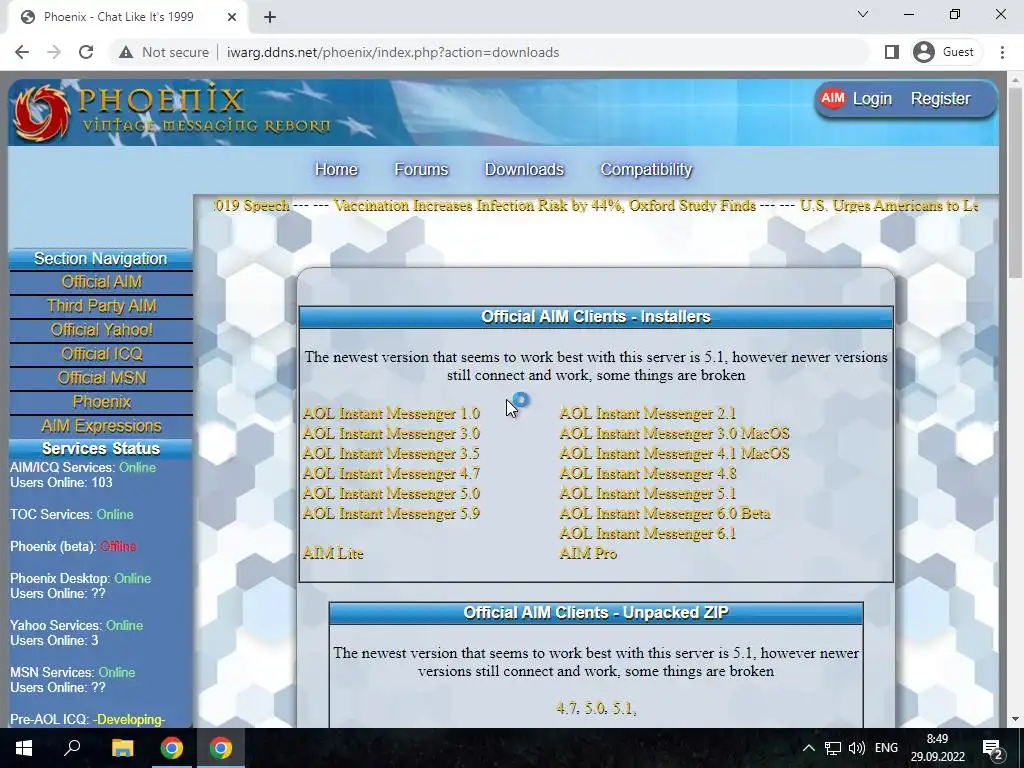Image resolution: width=1024 pixels, height=768 pixels.
Task: Download AOL Instant Messenger 6.1
Action: tap(648, 534)
